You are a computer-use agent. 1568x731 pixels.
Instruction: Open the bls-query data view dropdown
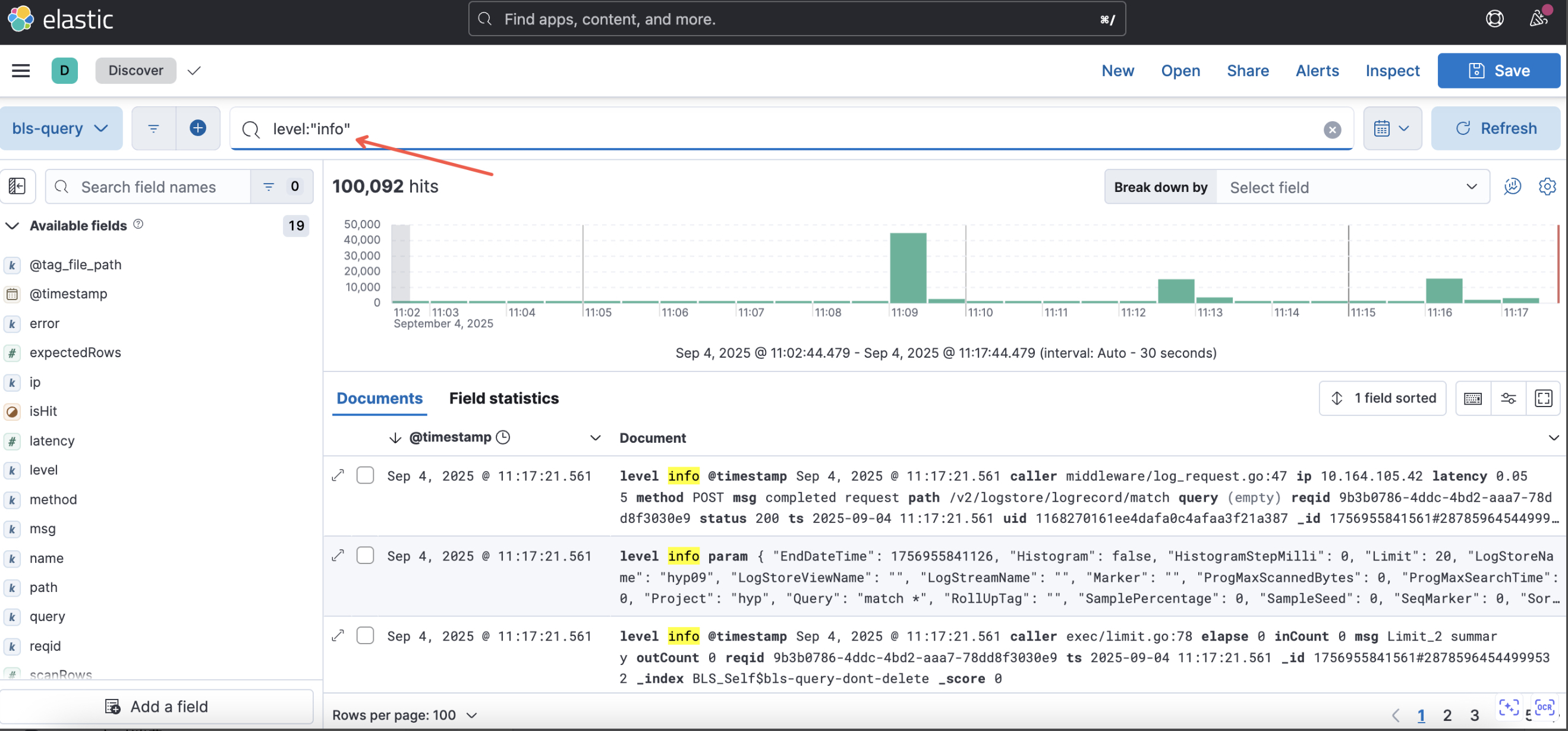(x=61, y=128)
